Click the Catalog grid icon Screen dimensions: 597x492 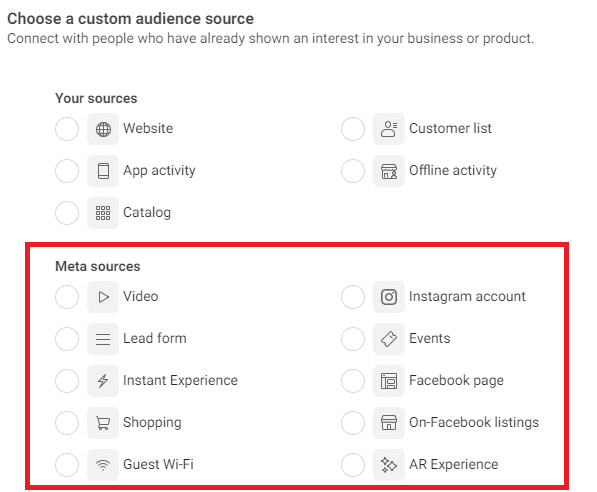(x=103, y=213)
